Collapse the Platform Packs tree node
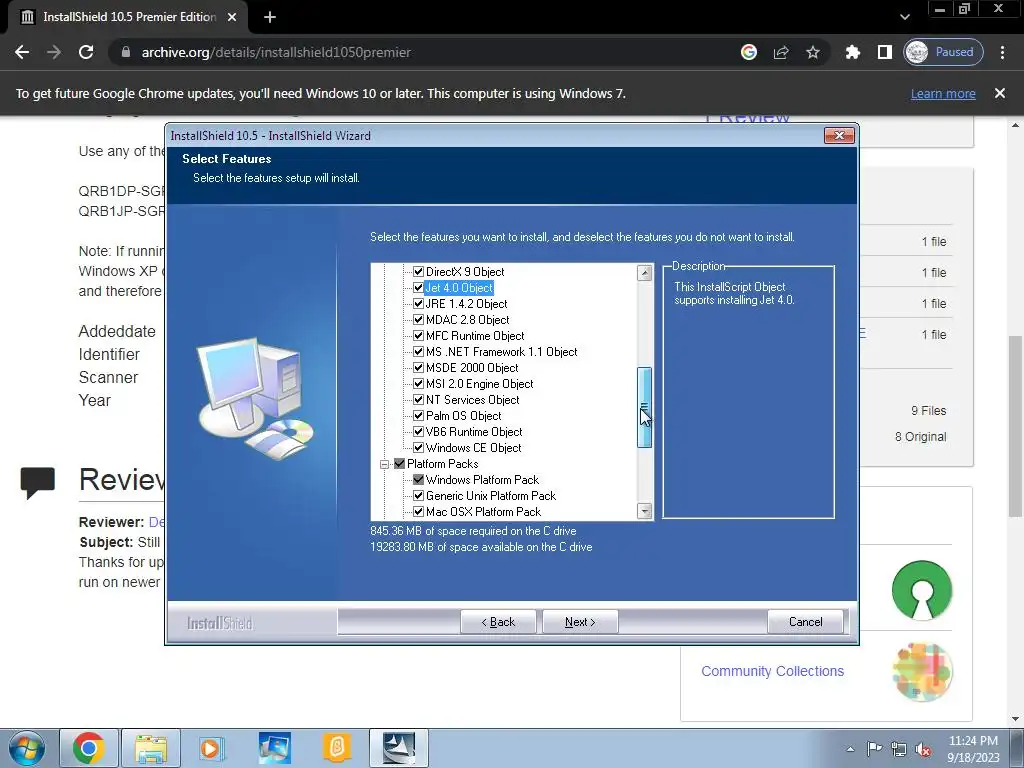This screenshot has height=768, width=1024. click(385, 464)
